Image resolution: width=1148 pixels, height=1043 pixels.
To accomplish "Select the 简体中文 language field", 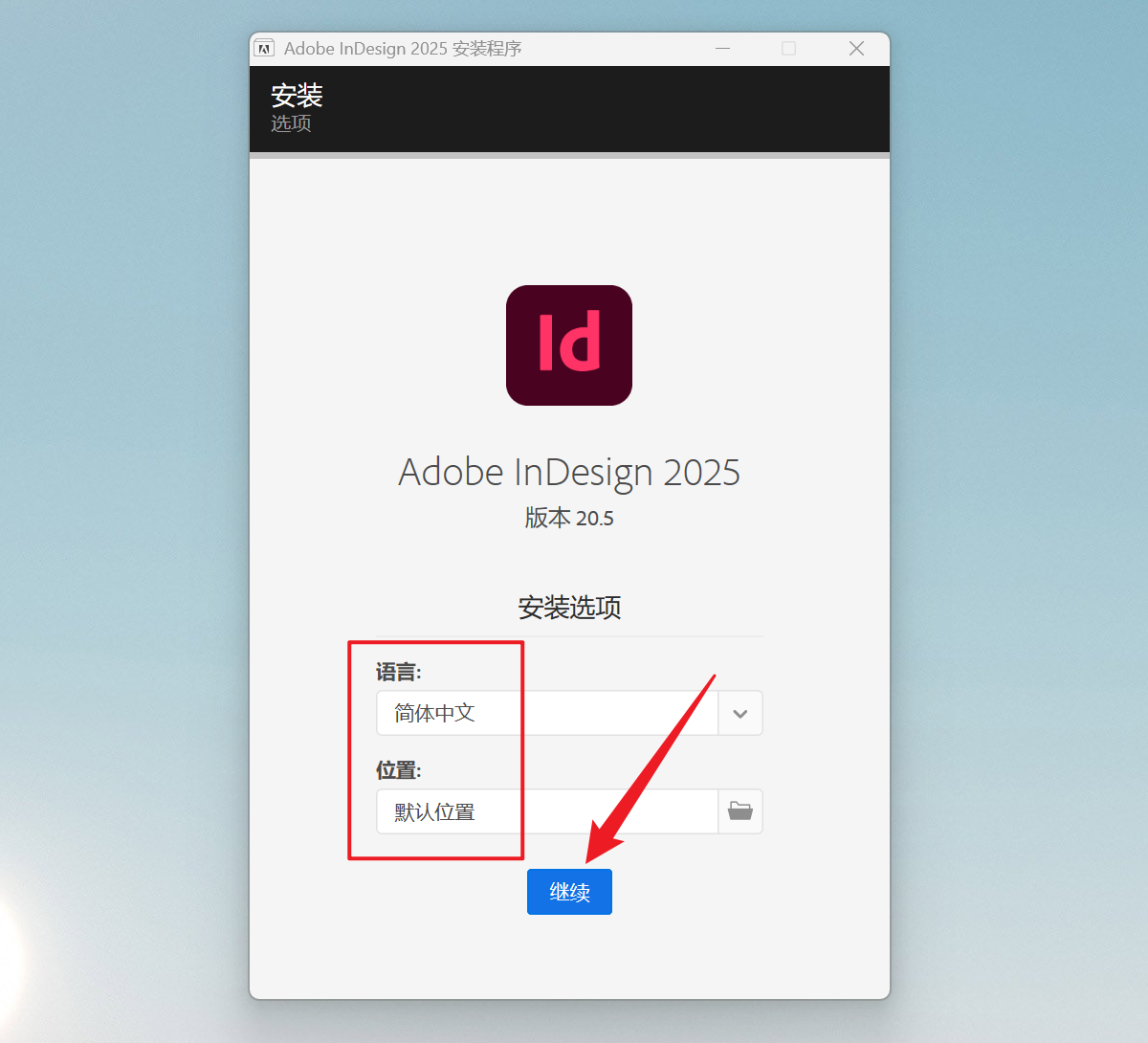I will [547, 713].
